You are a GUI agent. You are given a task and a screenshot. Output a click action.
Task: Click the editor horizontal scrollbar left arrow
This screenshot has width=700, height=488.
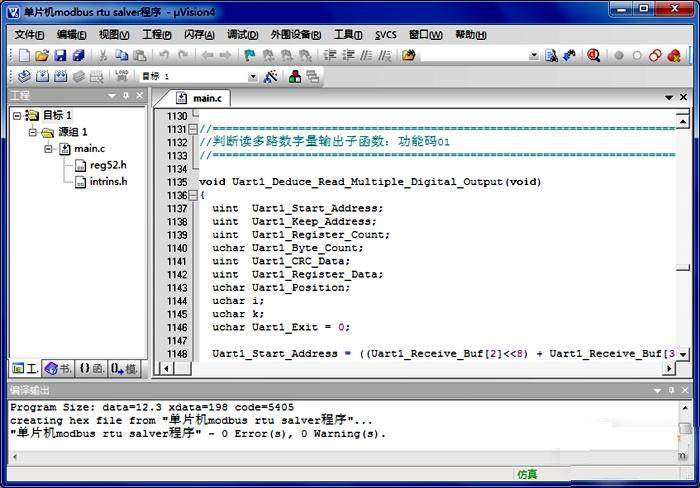166,368
